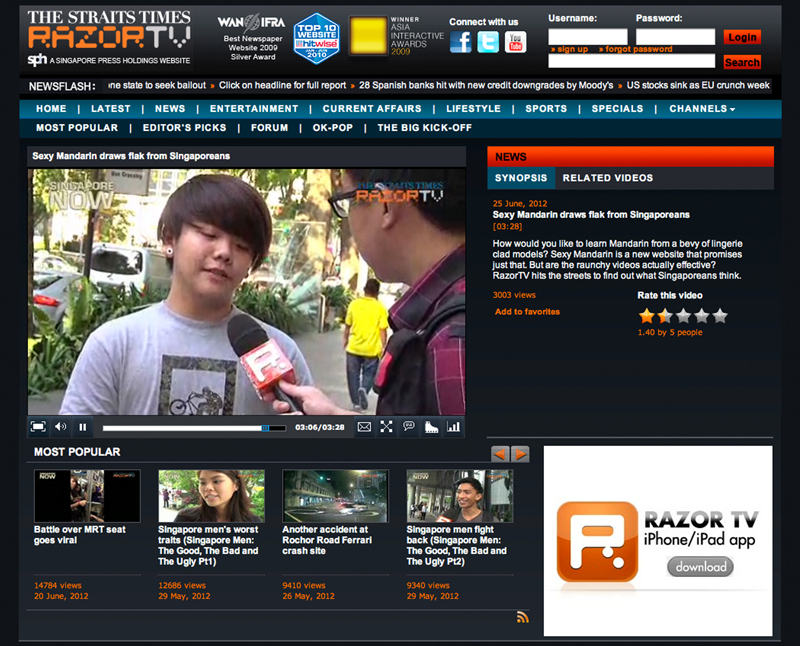Click the expand arrows icon in player

386,427
